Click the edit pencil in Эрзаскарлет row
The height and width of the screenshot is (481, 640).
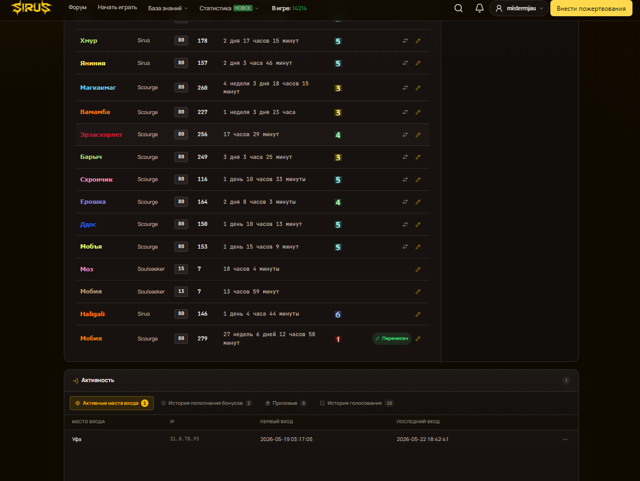418,135
